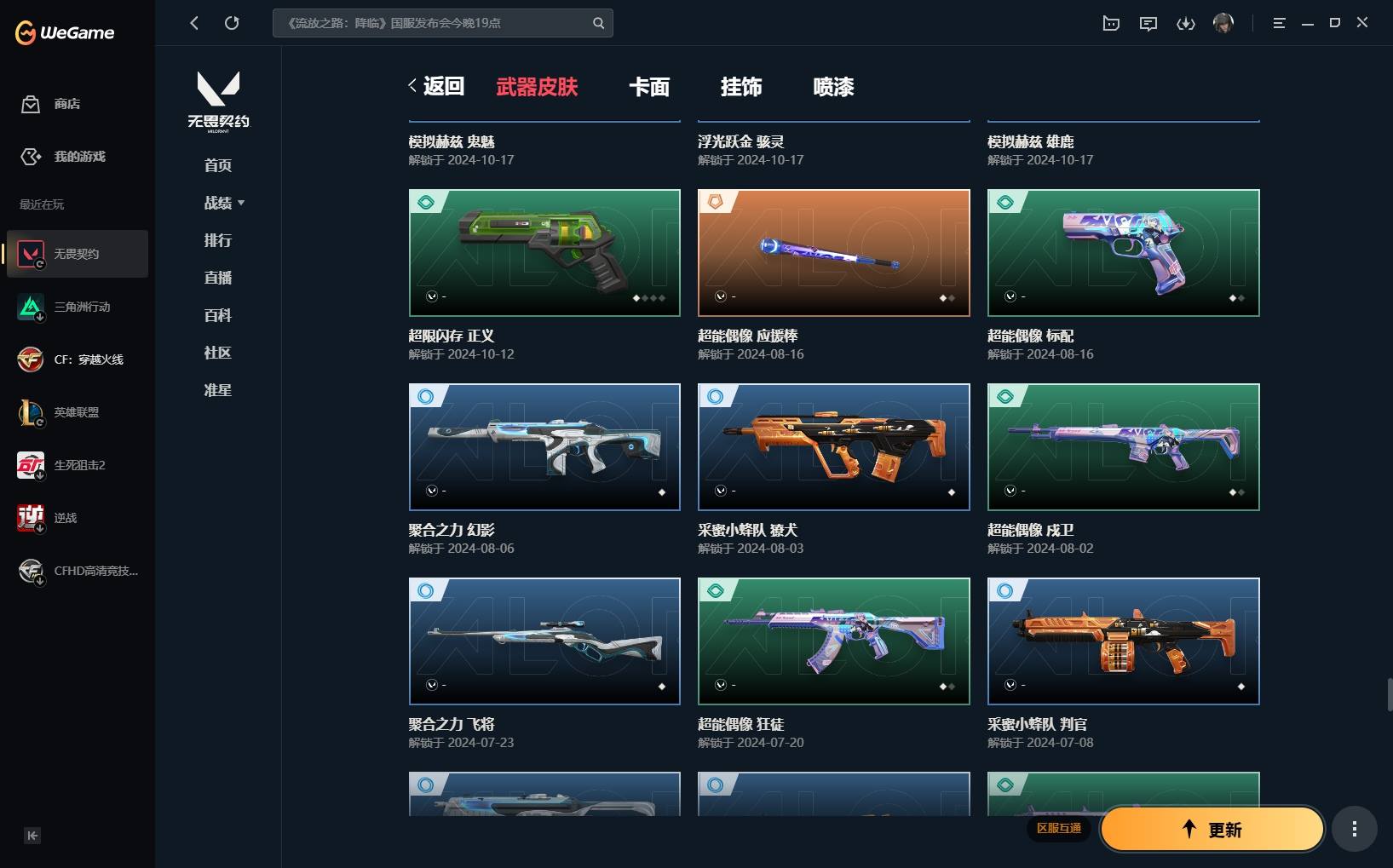The height and width of the screenshot is (868, 1393).
Task: Select 逆战 game entry
Action: (78, 518)
